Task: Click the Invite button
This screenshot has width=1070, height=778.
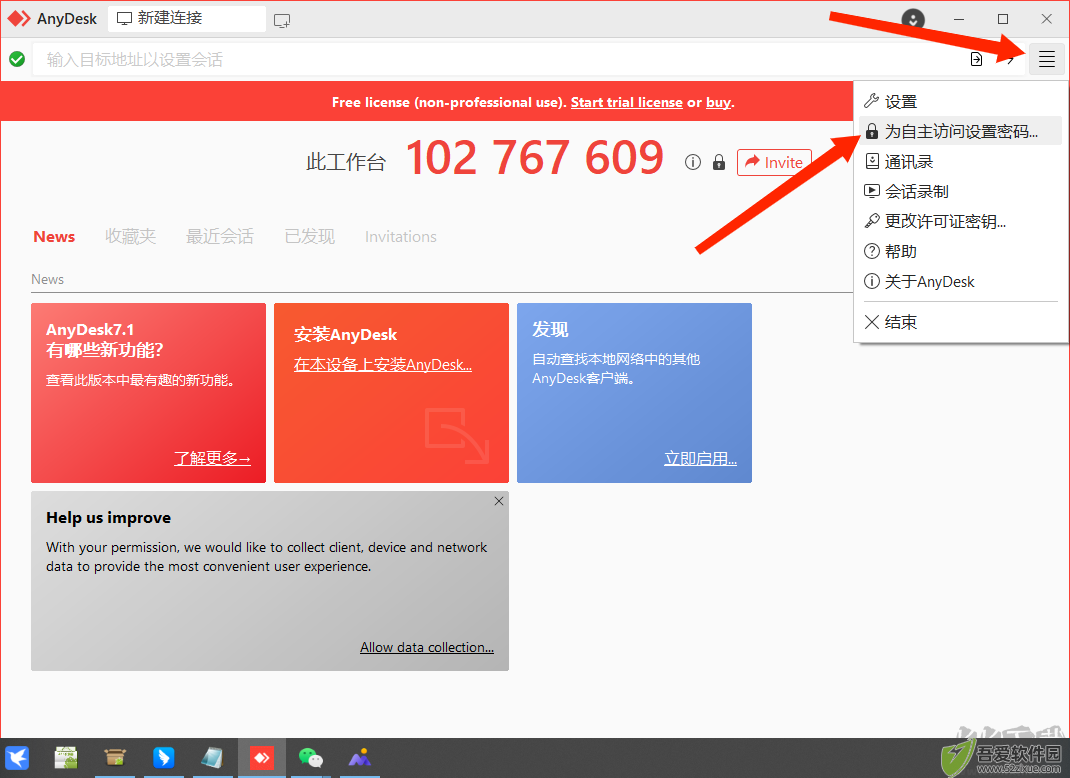Action: click(x=774, y=162)
